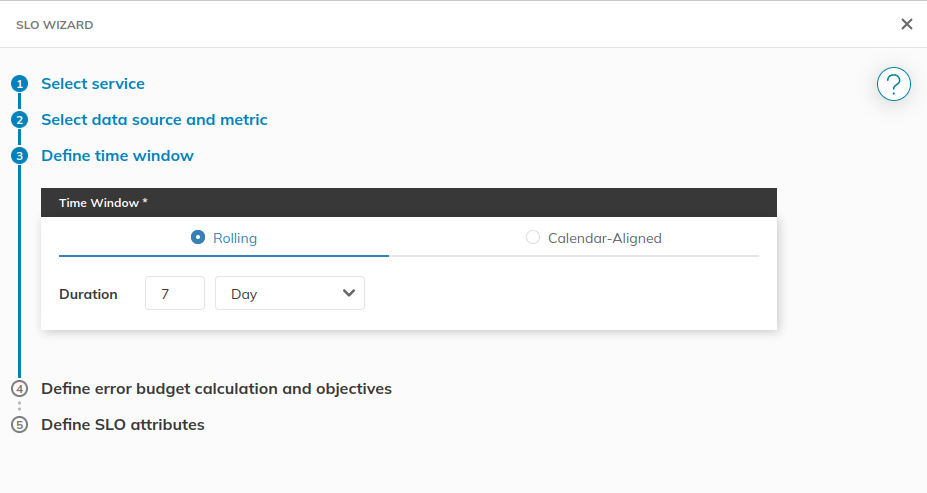Switch to the Rolling tab label
This screenshot has height=493, width=927.
click(235, 238)
